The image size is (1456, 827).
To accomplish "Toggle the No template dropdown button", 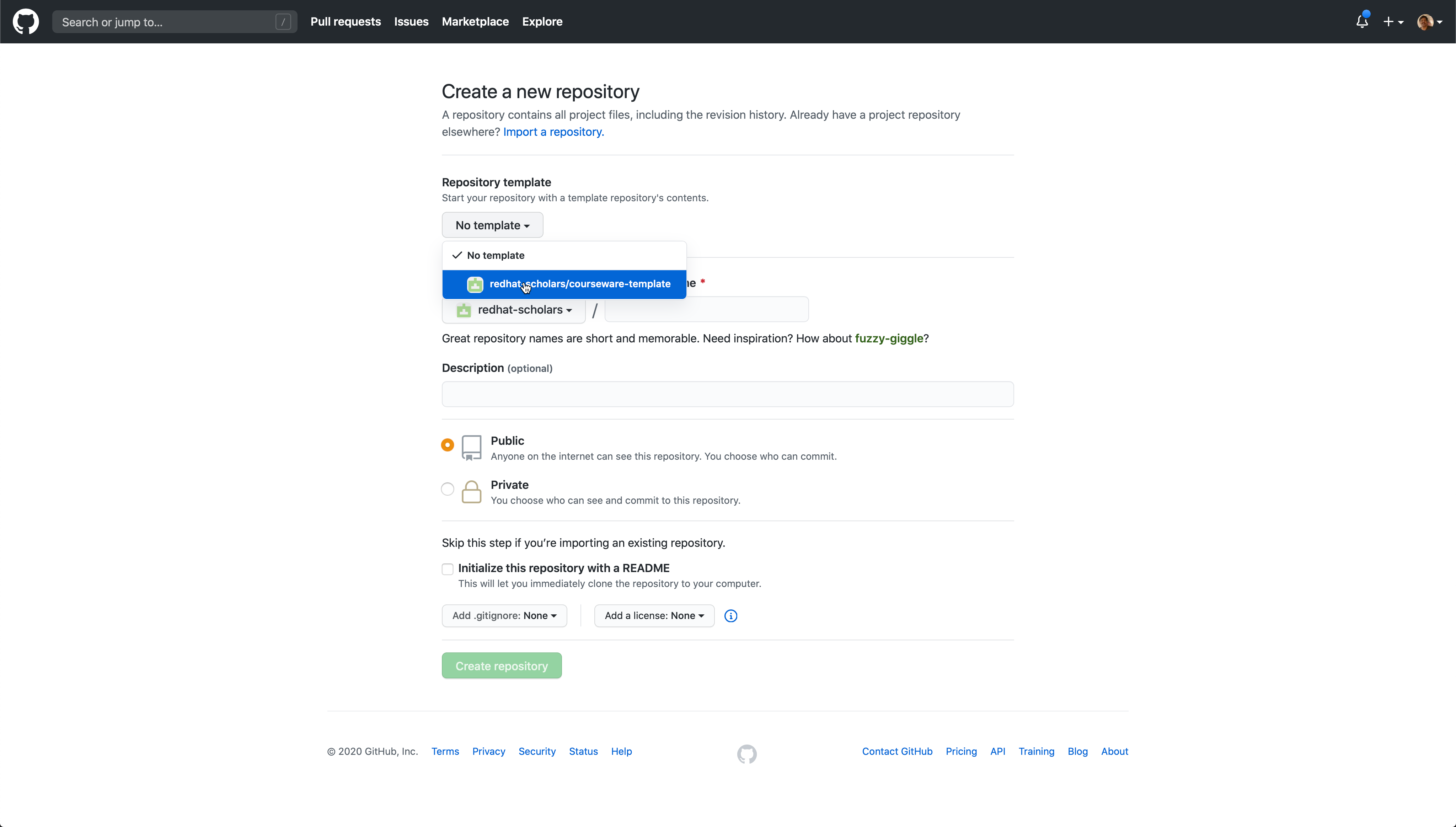I will pos(492,225).
